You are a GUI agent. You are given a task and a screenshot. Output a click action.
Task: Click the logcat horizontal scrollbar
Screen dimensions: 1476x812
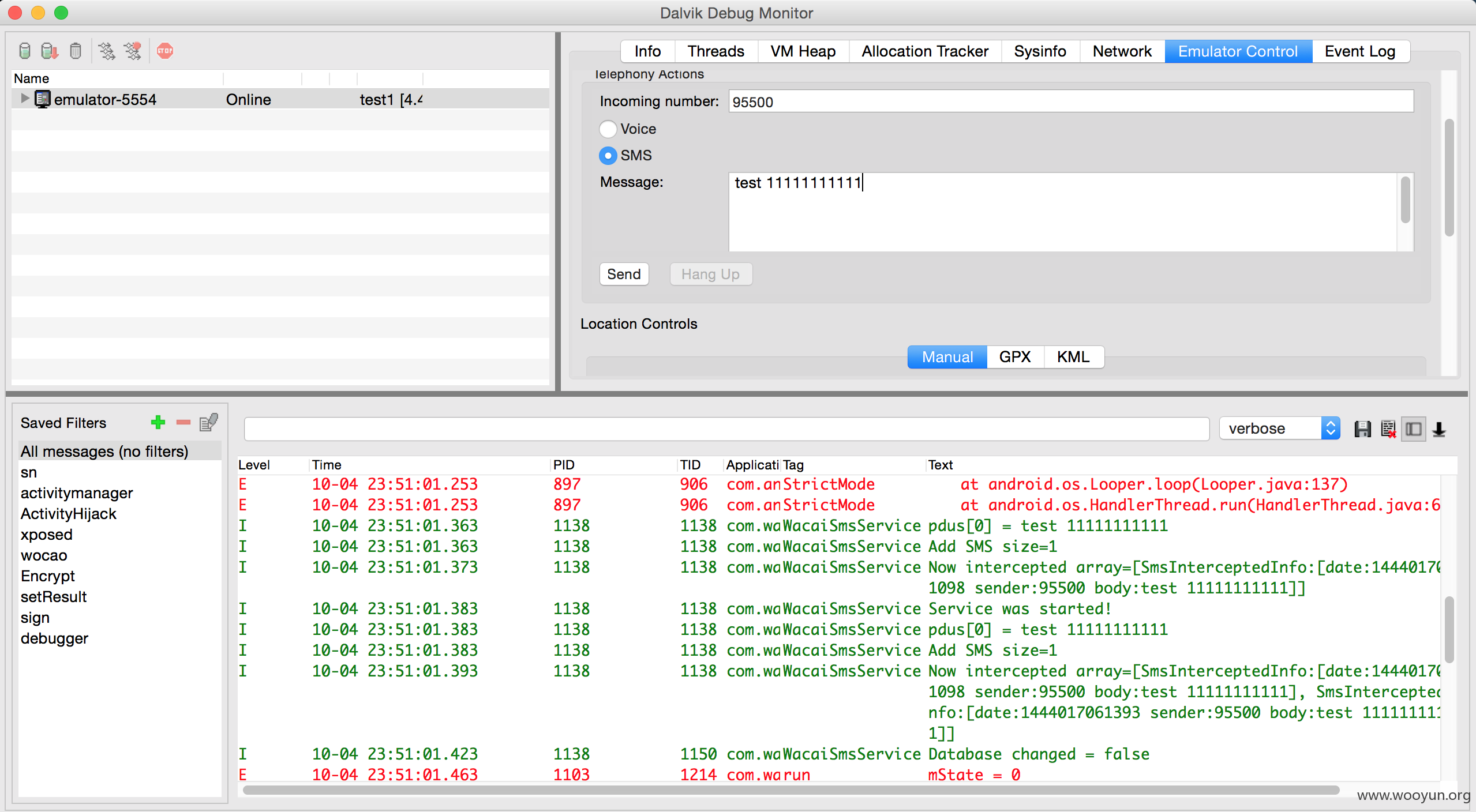tap(791, 790)
